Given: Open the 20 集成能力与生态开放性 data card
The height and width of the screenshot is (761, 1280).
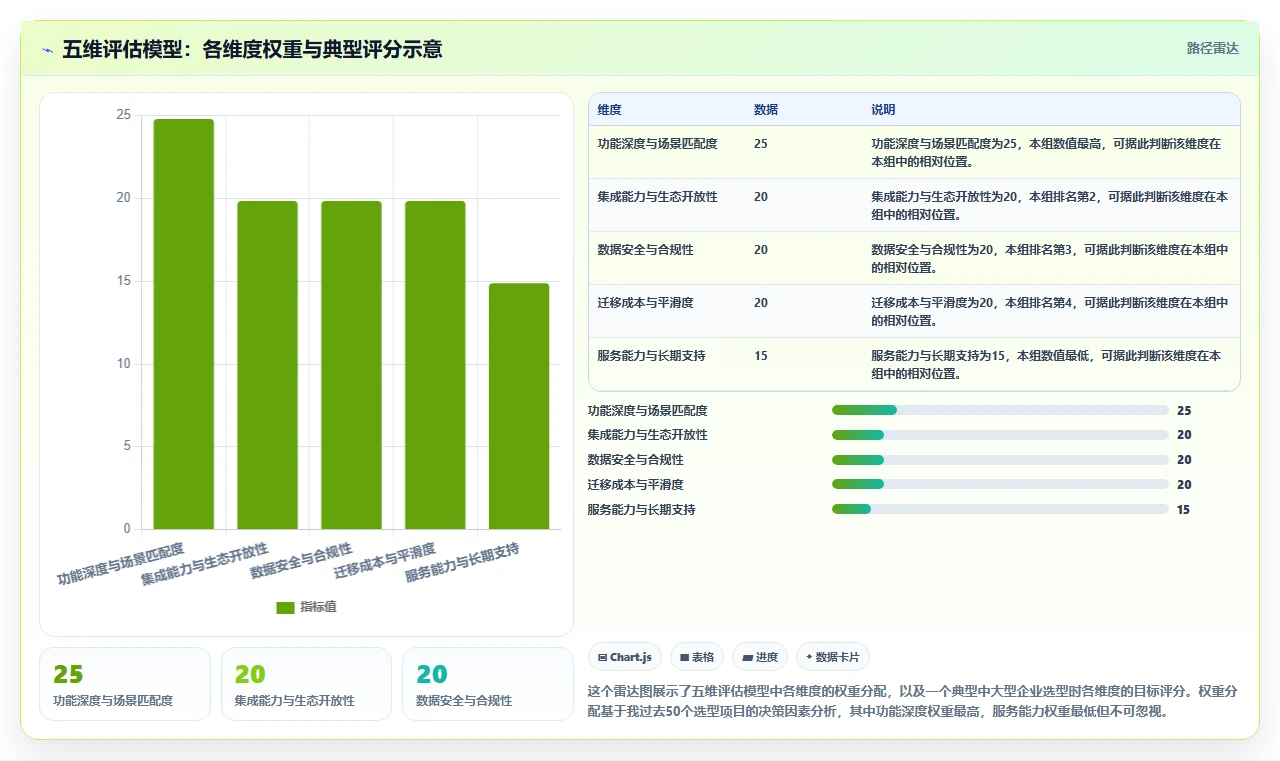Looking at the screenshot, I should 306,684.
